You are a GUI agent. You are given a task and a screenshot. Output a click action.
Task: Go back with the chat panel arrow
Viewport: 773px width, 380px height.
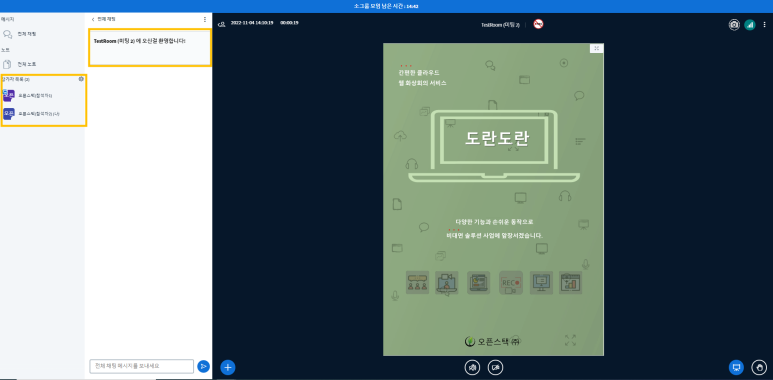[x=93, y=19]
